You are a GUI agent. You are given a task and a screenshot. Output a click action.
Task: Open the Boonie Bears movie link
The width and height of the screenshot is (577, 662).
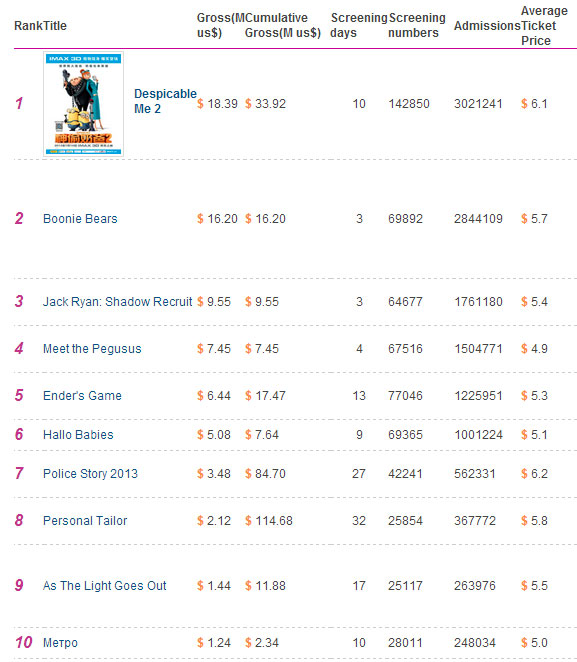click(x=80, y=219)
